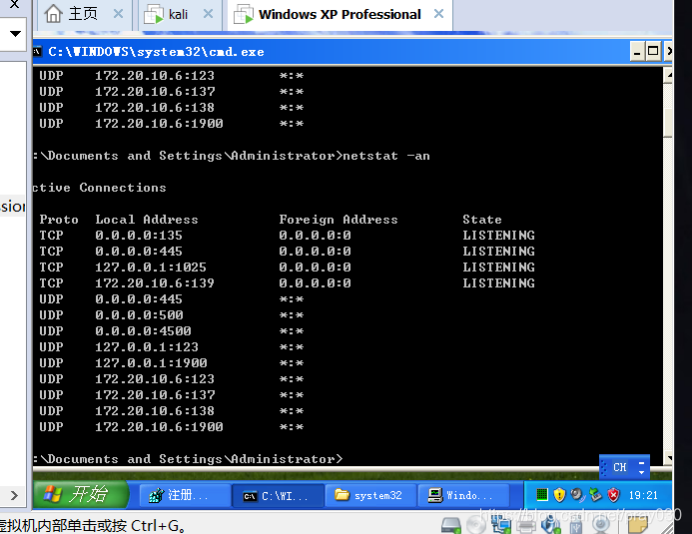The image size is (692, 534).
Task: Click the sound card device status icon
Action: 551,525
